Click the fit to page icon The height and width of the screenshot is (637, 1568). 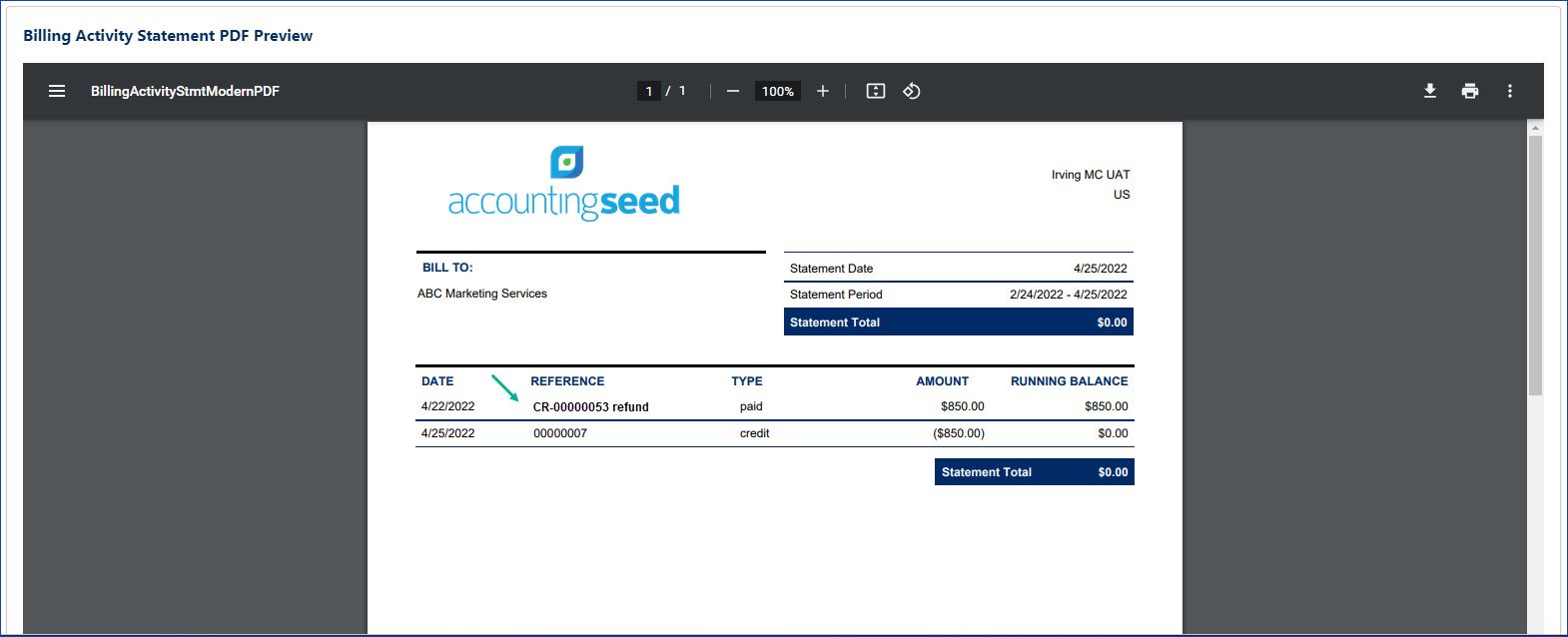pyautogui.click(x=876, y=91)
